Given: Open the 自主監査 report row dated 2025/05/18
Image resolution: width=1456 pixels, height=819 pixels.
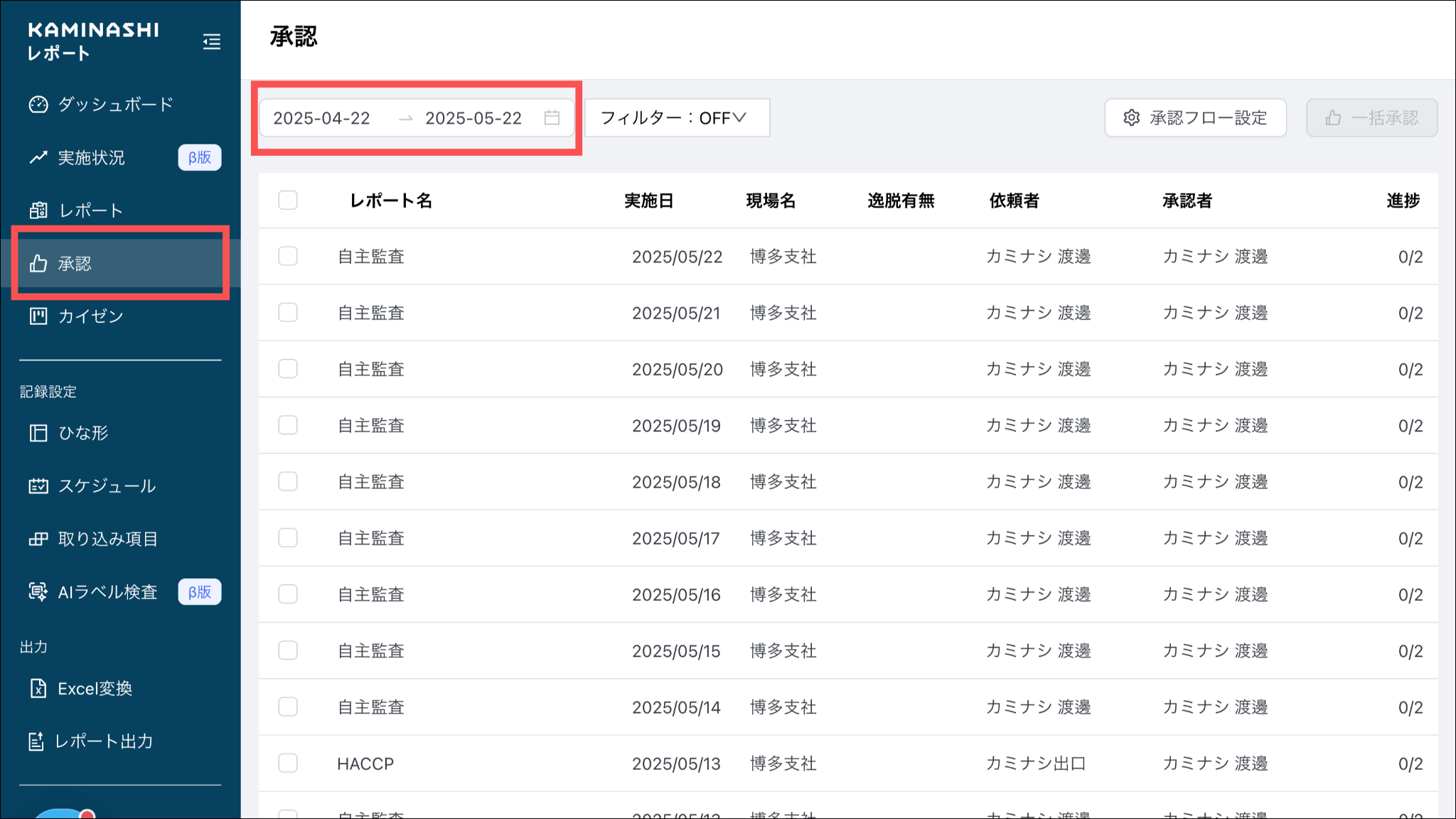Looking at the screenshot, I should (371, 482).
